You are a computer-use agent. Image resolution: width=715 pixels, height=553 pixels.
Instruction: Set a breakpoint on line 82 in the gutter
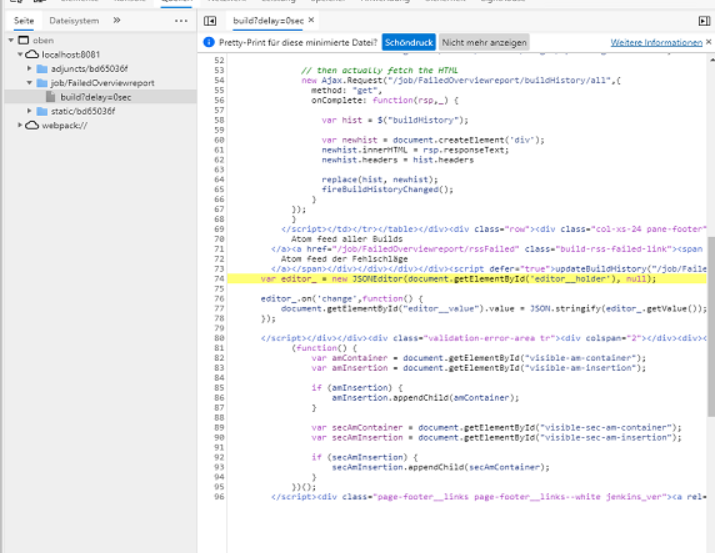click(219, 358)
